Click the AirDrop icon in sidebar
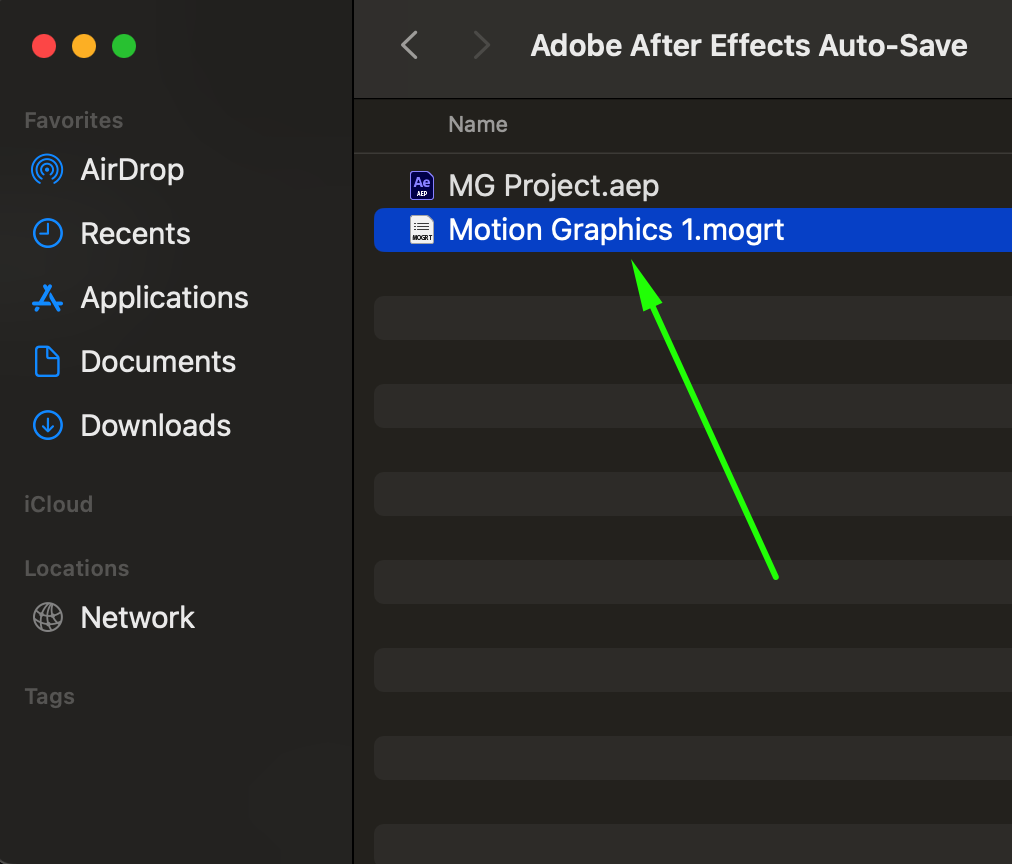Viewport: 1012px width, 864px height. coord(47,170)
